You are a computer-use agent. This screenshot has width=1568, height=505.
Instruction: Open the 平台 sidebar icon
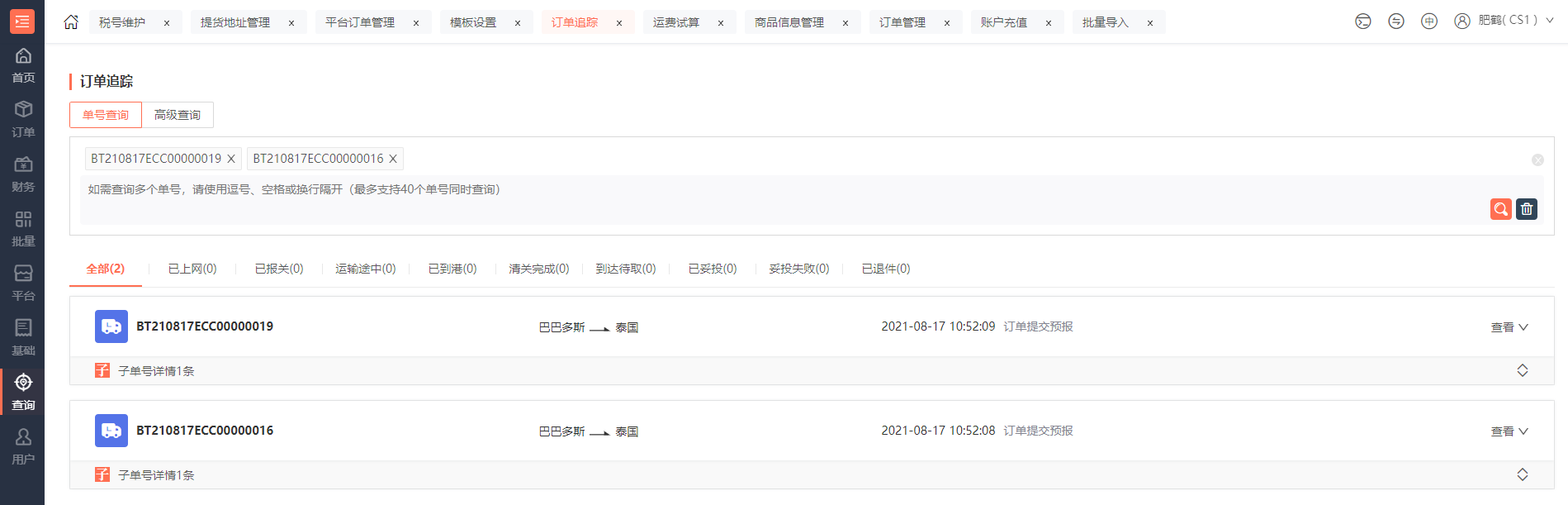pyautogui.click(x=23, y=283)
